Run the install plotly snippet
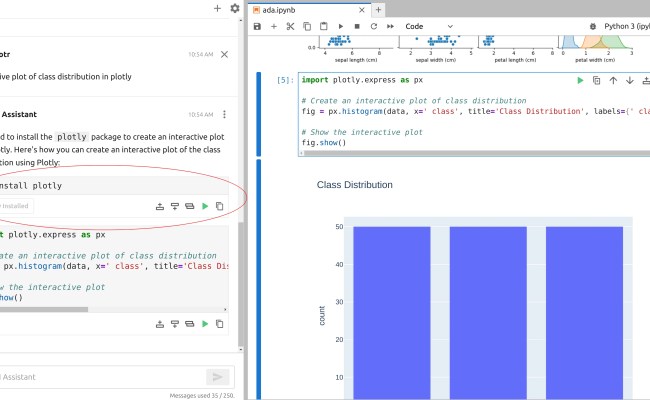 205,206
